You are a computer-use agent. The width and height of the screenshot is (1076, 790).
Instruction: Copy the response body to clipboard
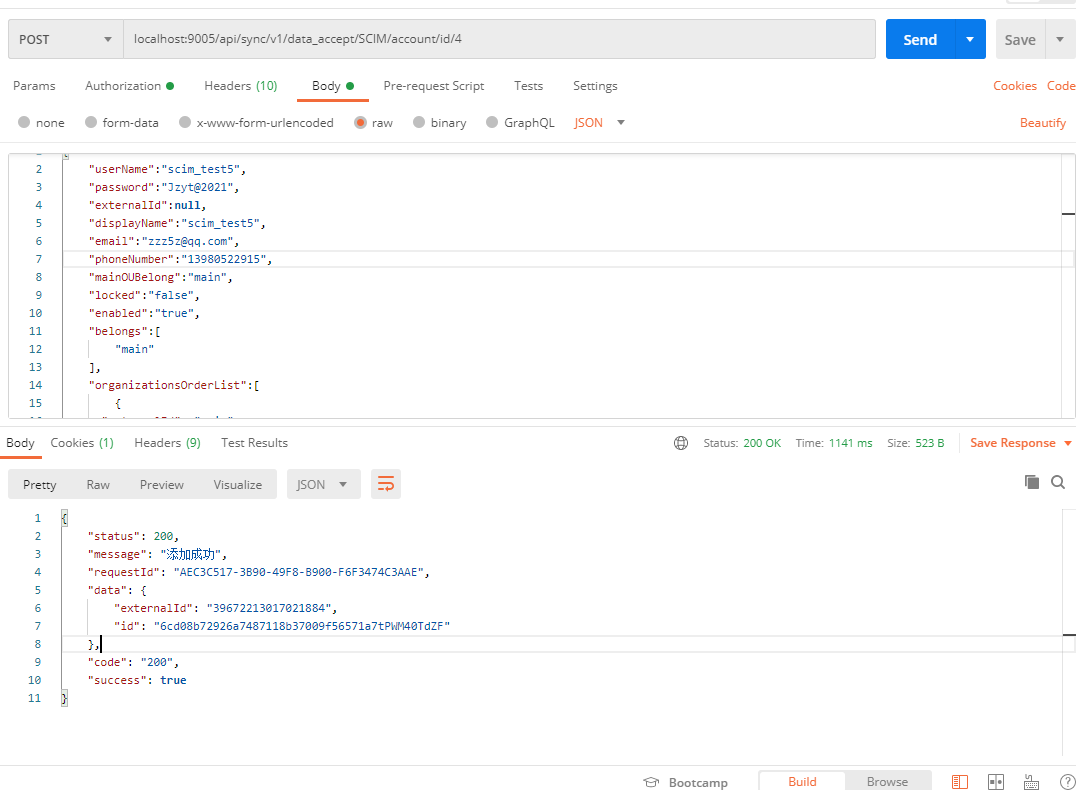(1032, 482)
